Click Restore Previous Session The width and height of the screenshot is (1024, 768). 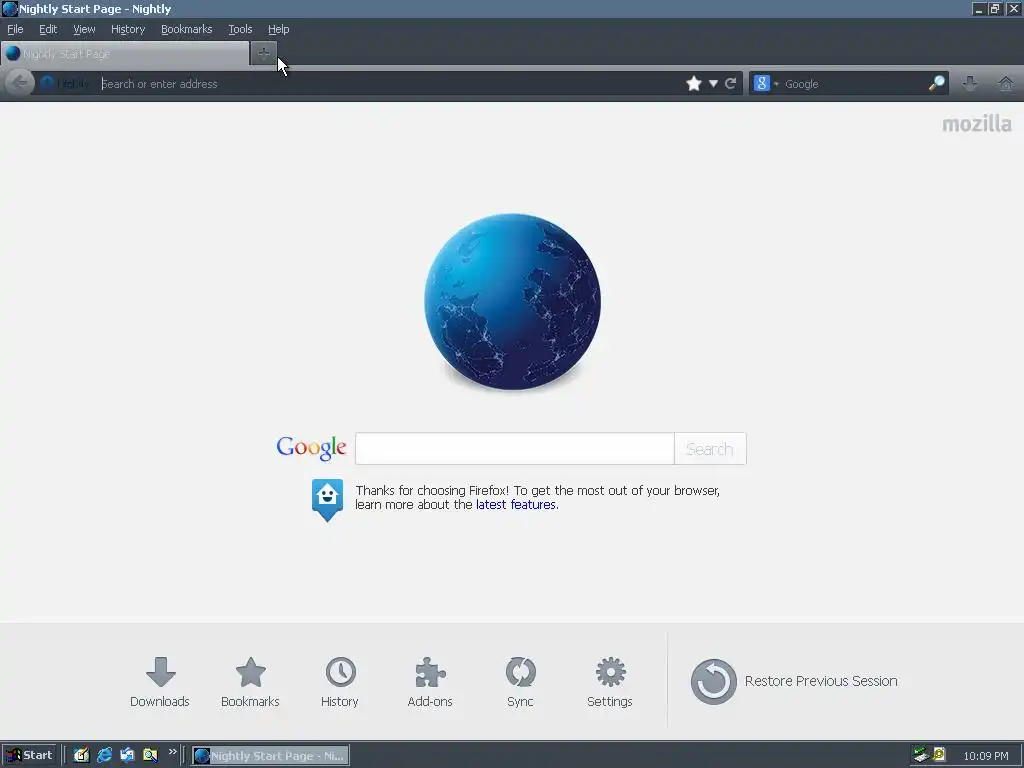[794, 681]
